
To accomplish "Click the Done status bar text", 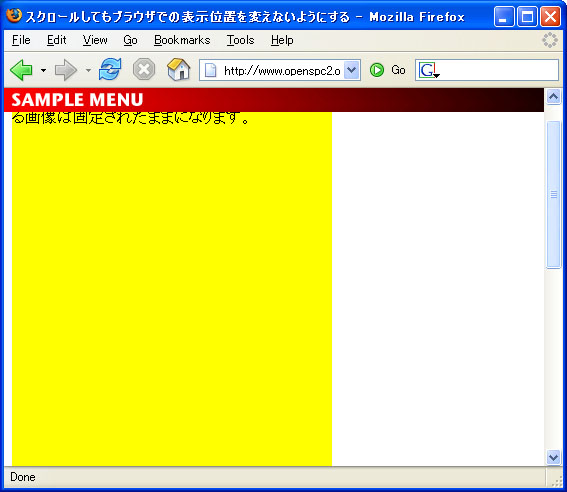I will coord(23,477).
